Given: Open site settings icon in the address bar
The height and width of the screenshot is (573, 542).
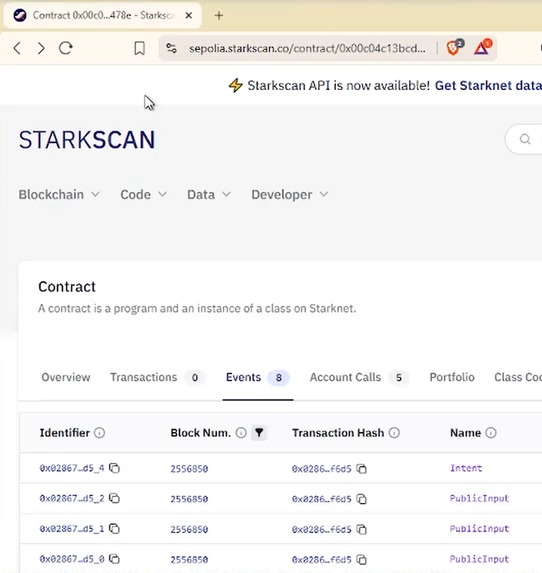Looking at the screenshot, I should point(171,48).
